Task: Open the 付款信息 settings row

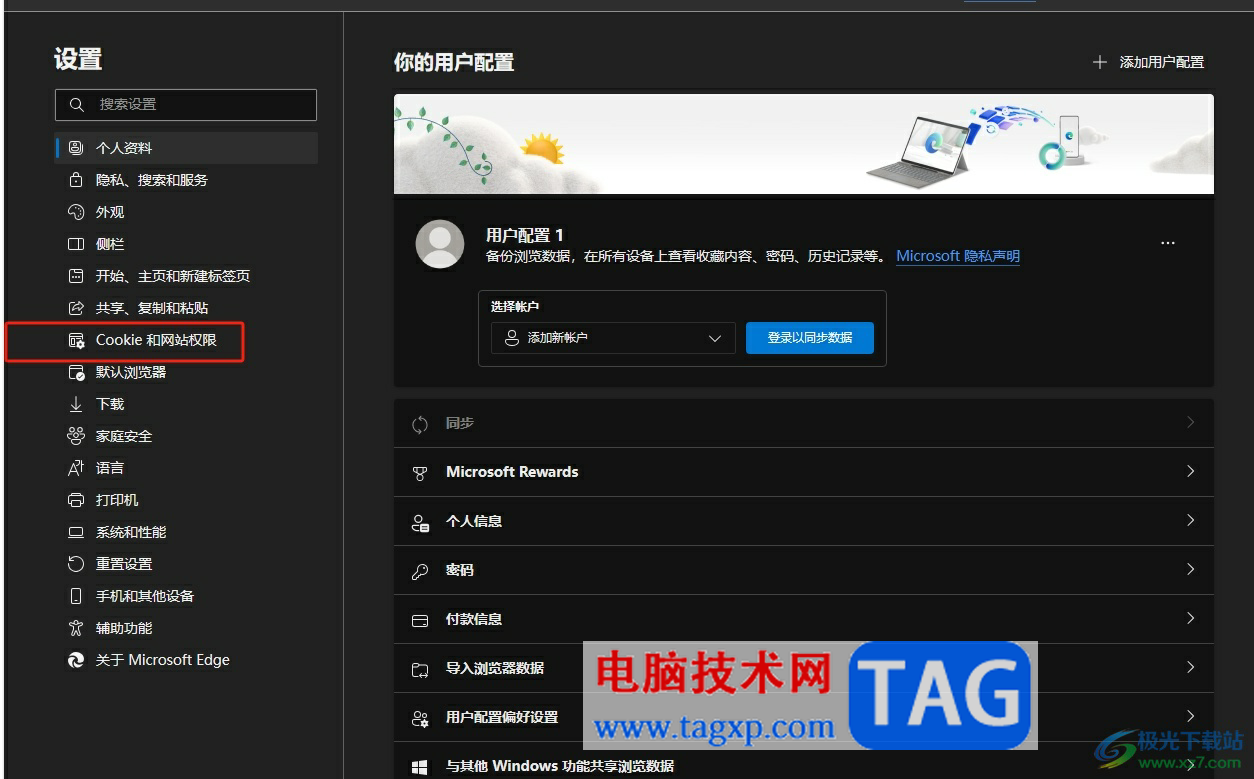Action: click(x=804, y=619)
